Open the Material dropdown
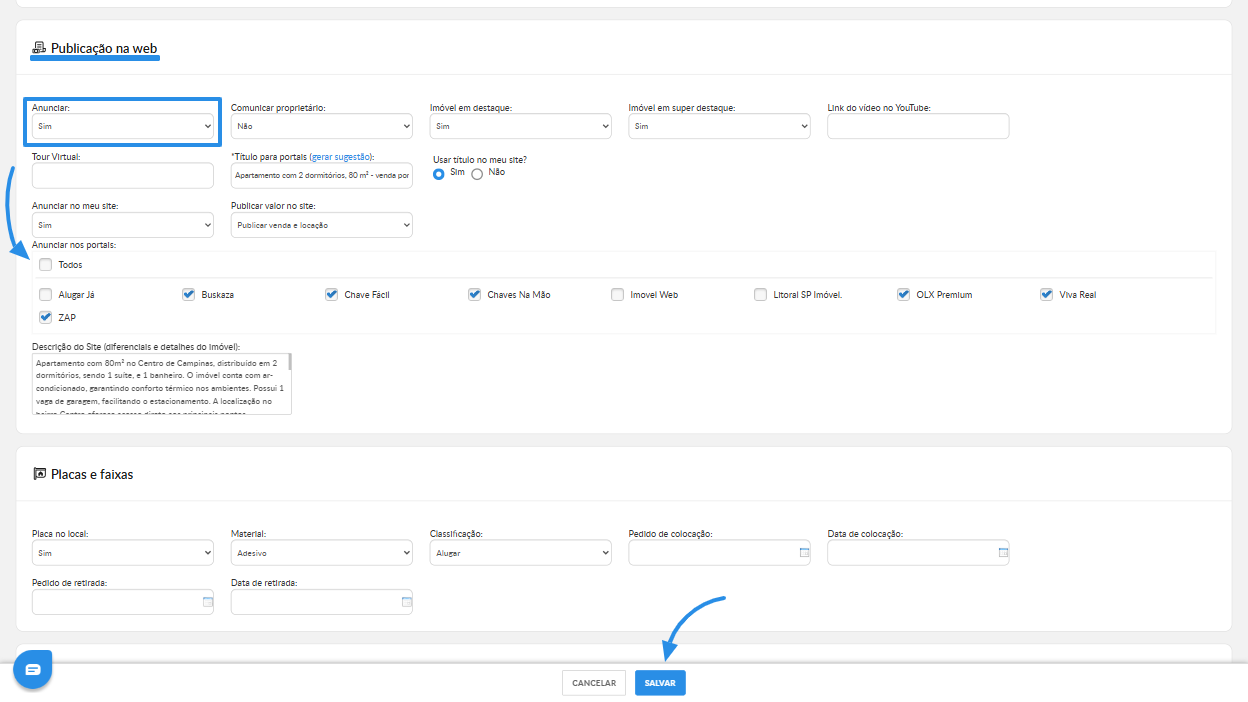Image resolution: width=1248 pixels, height=702 pixels. coord(322,552)
